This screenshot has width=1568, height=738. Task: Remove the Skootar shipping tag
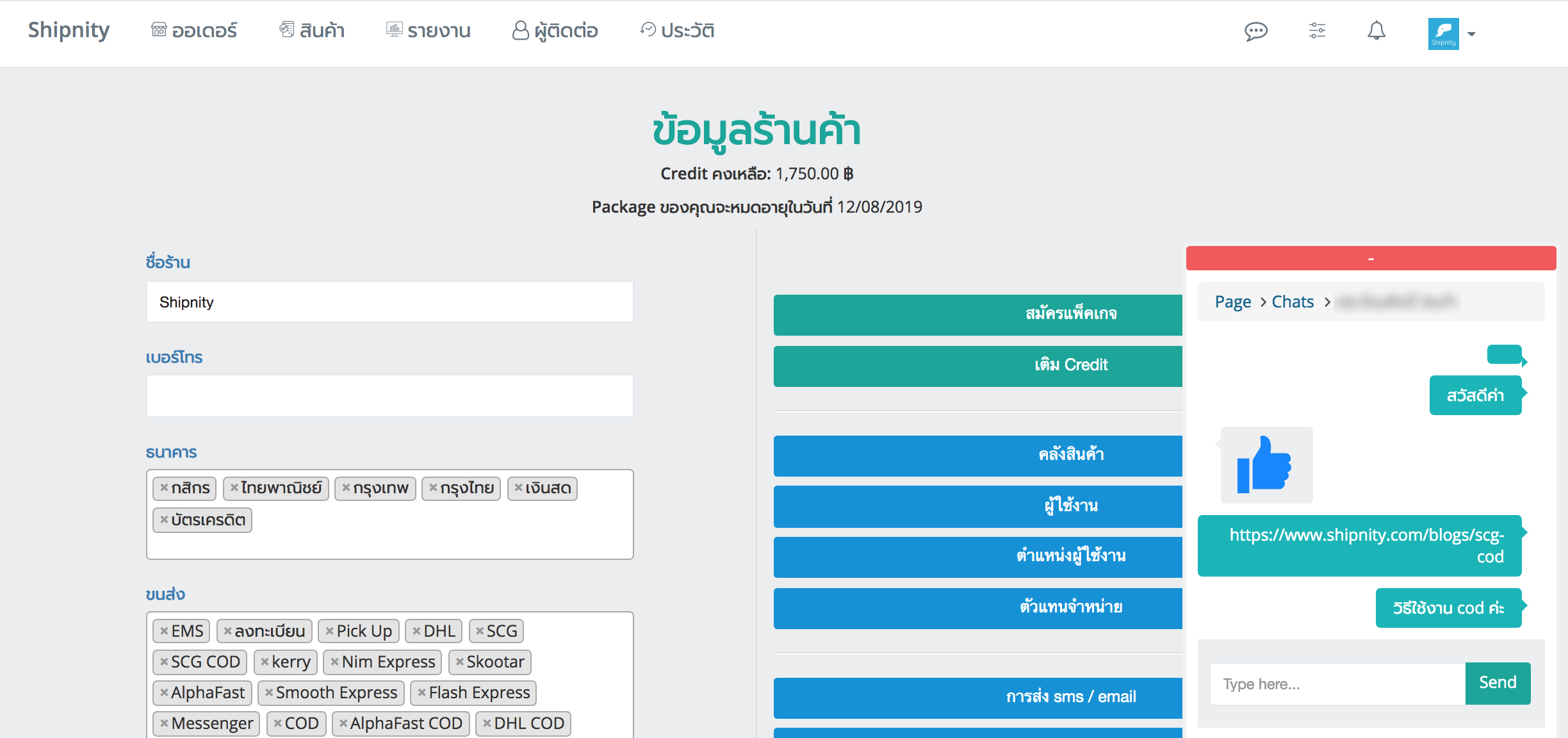tap(459, 662)
